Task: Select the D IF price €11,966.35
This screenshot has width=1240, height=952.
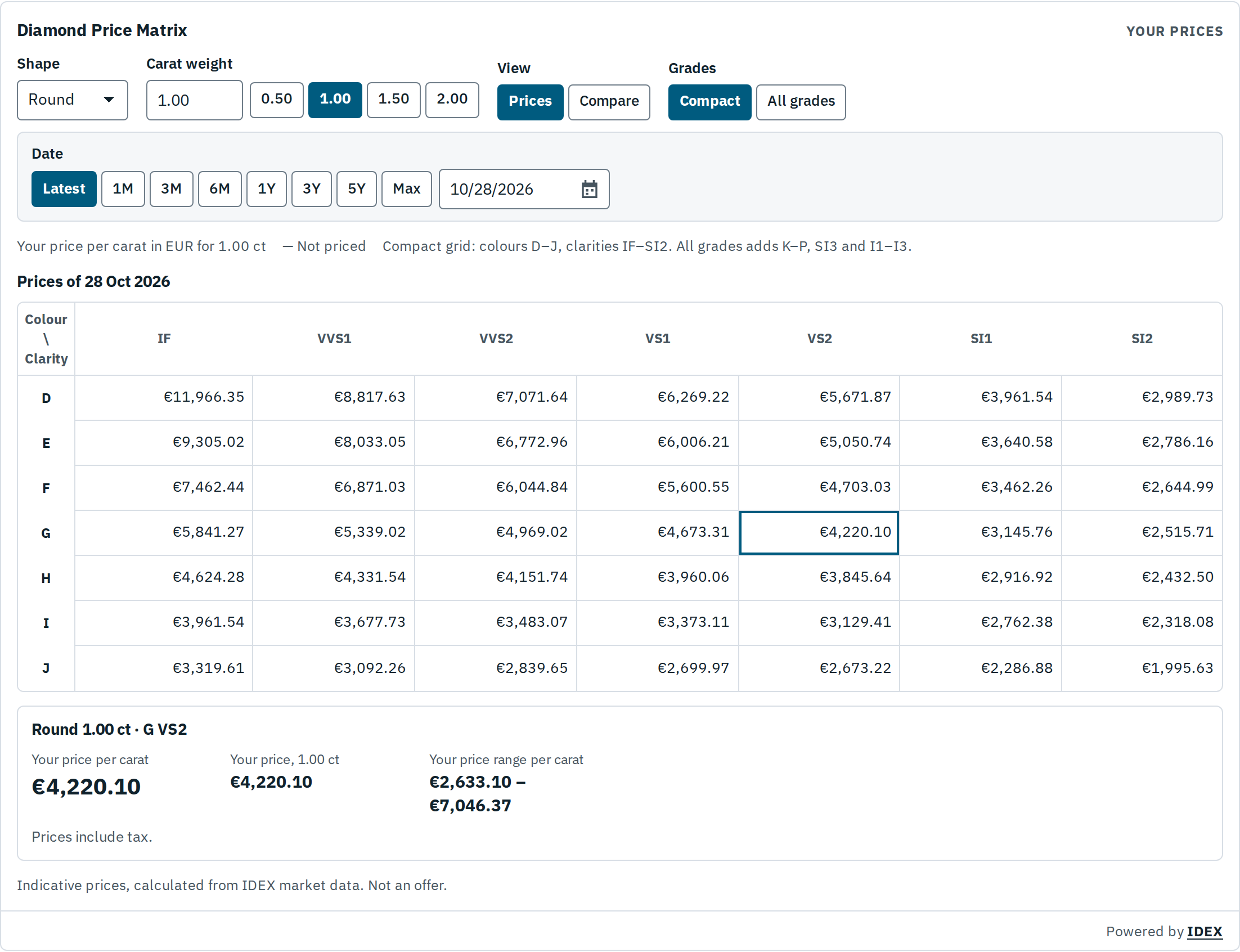Action: pos(164,397)
